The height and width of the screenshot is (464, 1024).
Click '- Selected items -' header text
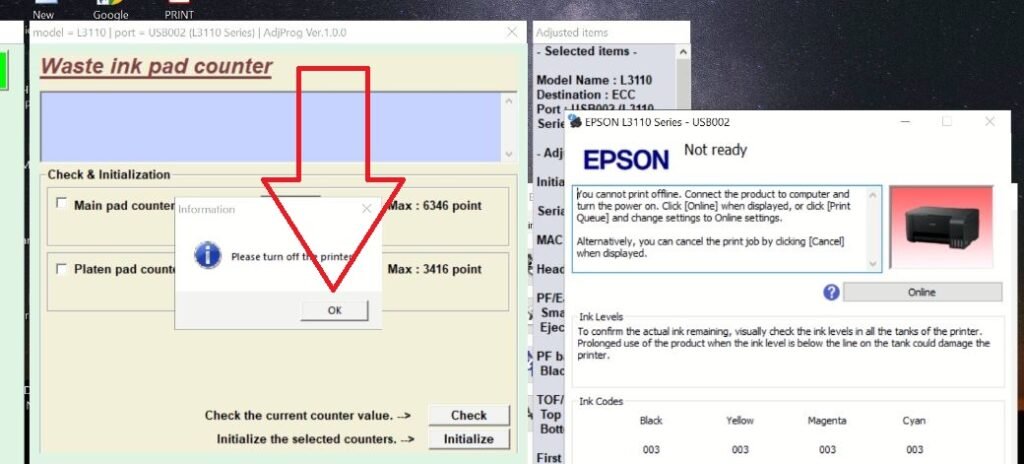pyautogui.click(x=586, y=51)
